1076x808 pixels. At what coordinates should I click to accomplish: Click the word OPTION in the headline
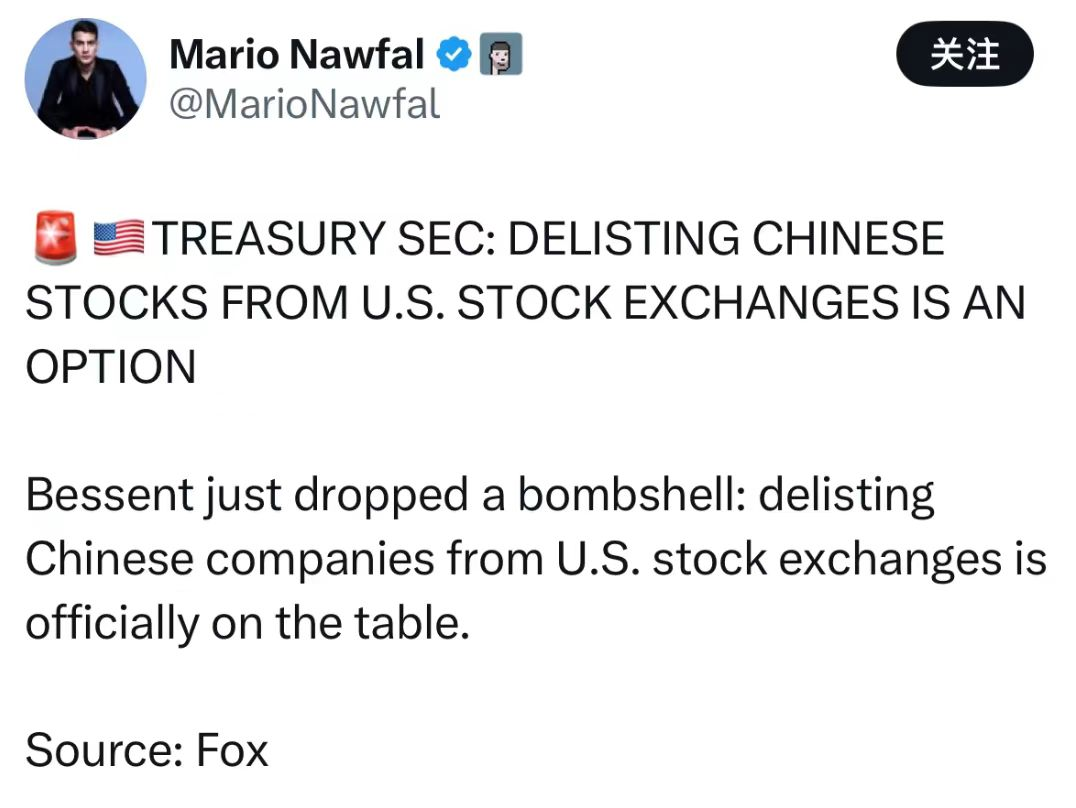coord(110,368)
